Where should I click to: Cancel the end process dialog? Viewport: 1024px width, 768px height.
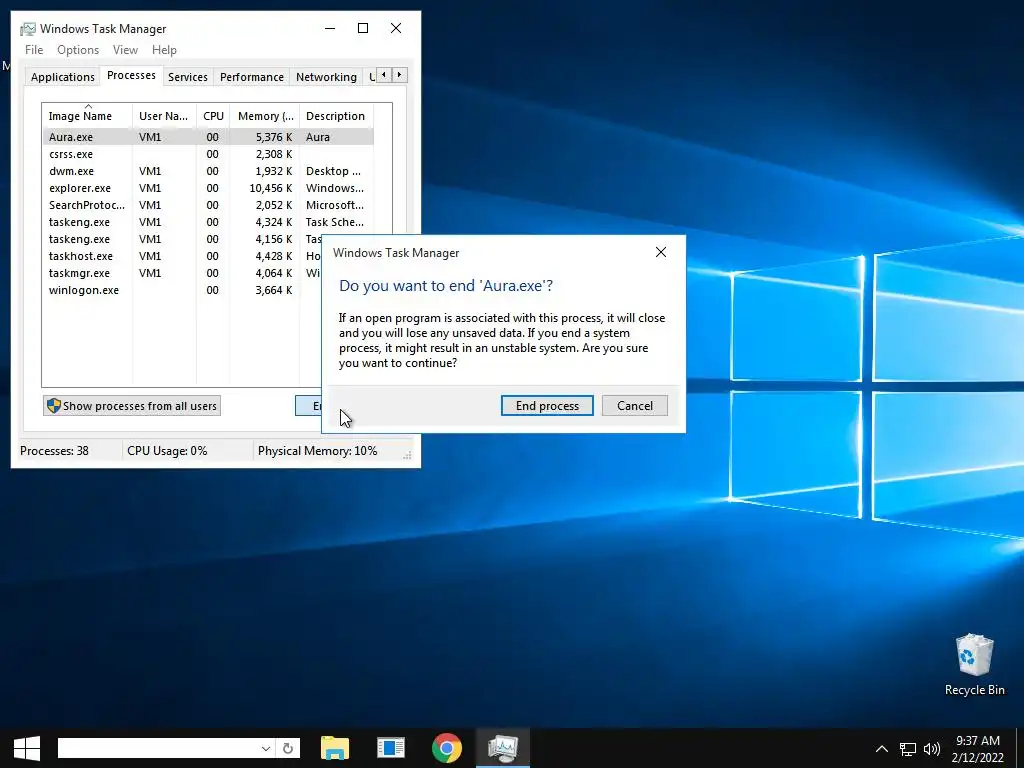click(635, 406)
